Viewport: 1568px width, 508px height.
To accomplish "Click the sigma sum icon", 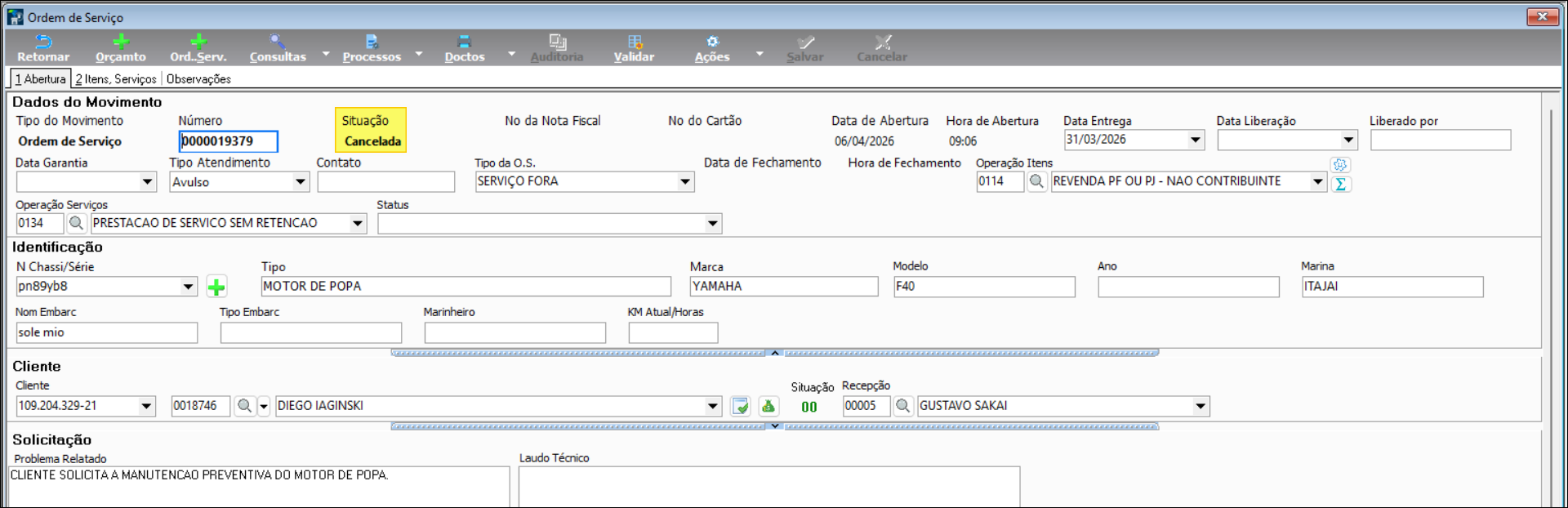I will [1340, 185].
